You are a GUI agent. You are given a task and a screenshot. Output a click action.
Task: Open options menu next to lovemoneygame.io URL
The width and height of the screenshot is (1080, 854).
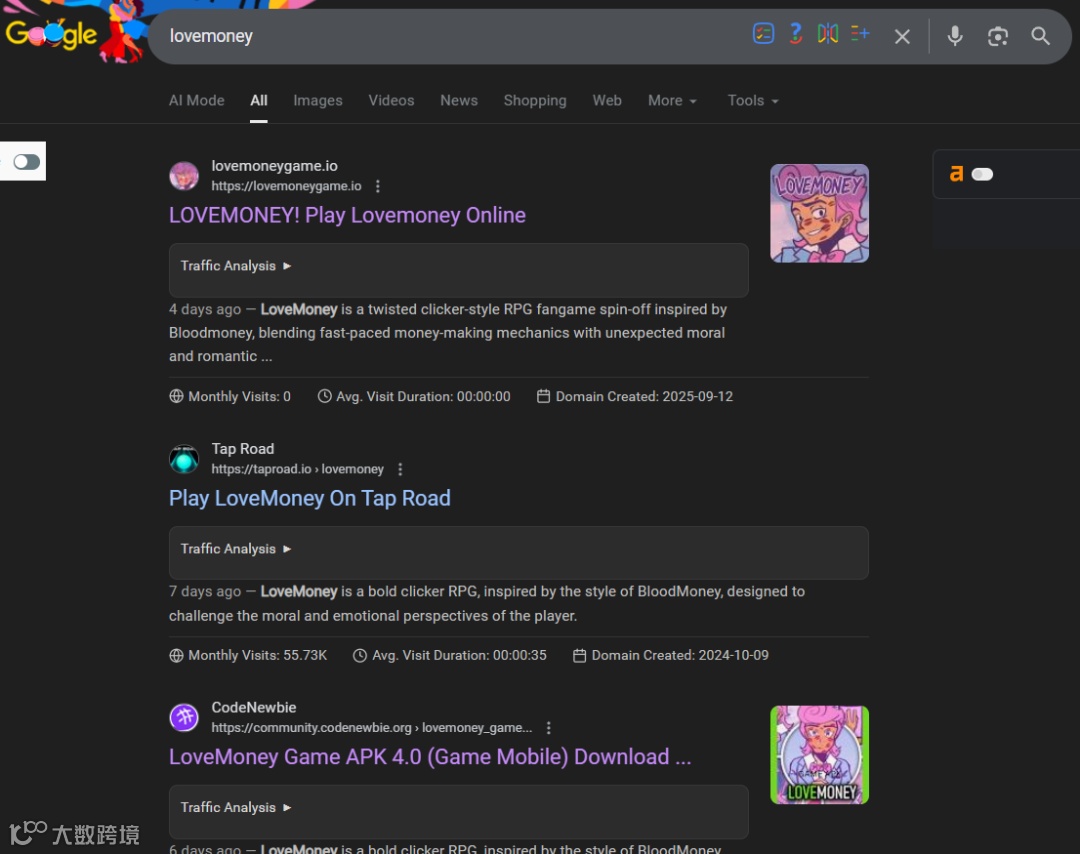[x=377, y=186]
